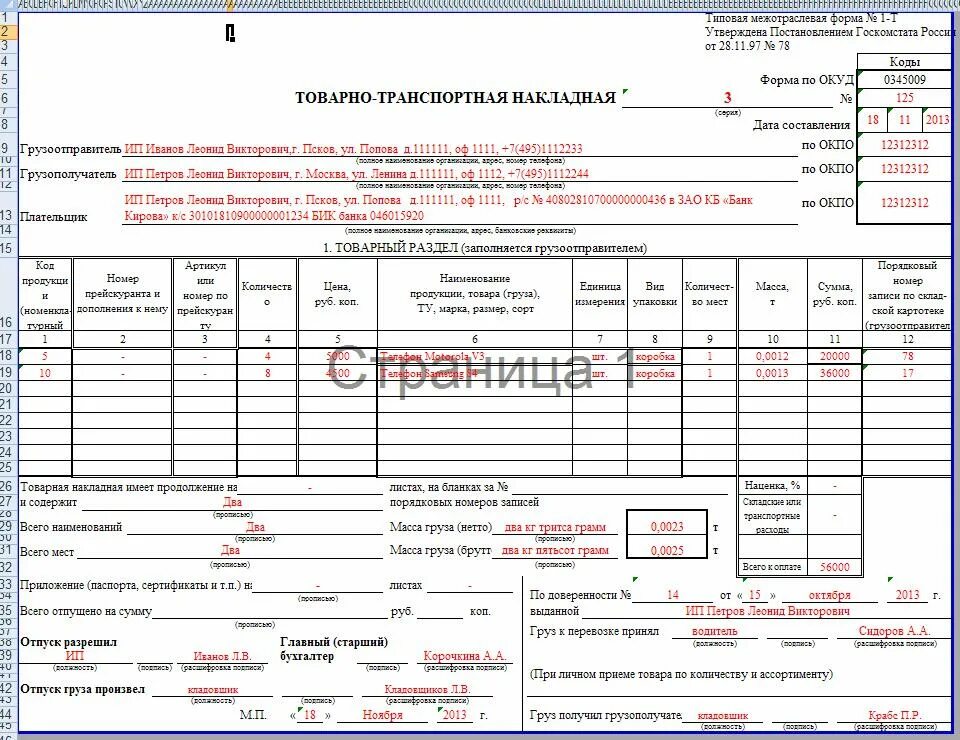Click the mass cell "0,0013"
The height and width of the screenshot is (740, 960).
[x=772, y=373]
